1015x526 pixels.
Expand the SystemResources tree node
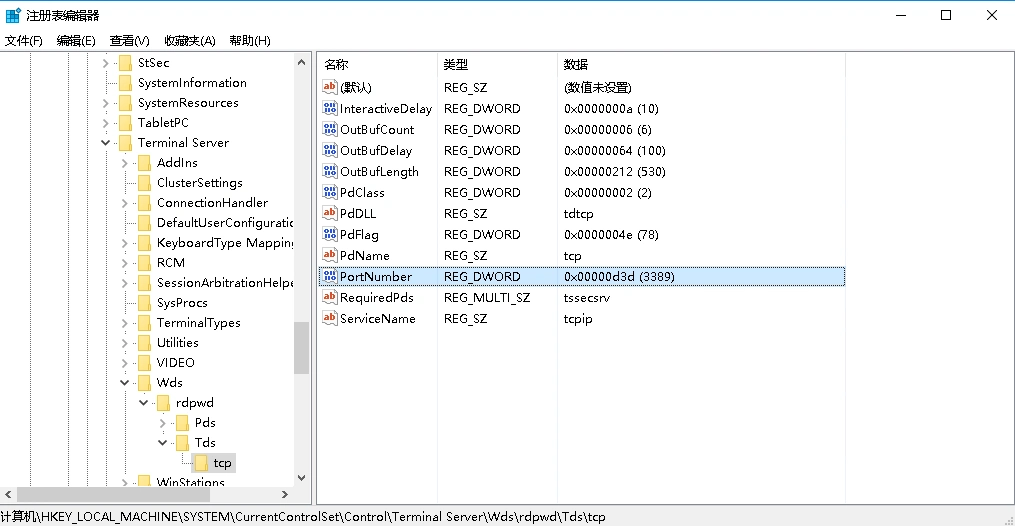pos(106,103)
